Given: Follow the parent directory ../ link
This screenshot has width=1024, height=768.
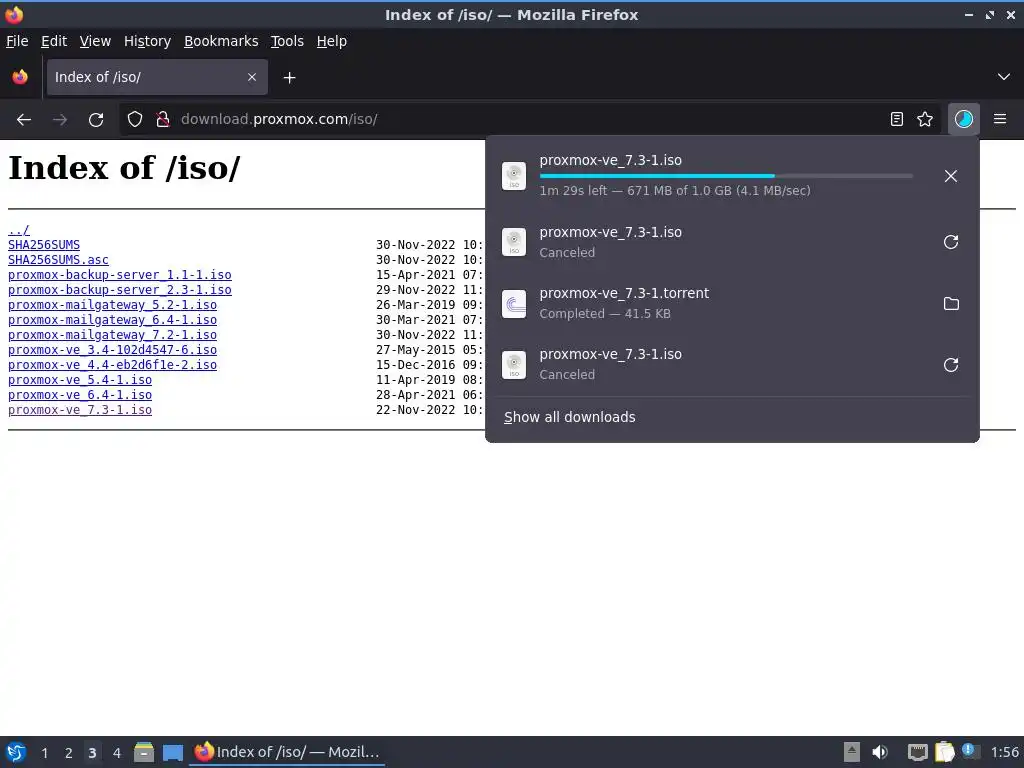Looking at the screenshot, I should [x=18, y=230].
